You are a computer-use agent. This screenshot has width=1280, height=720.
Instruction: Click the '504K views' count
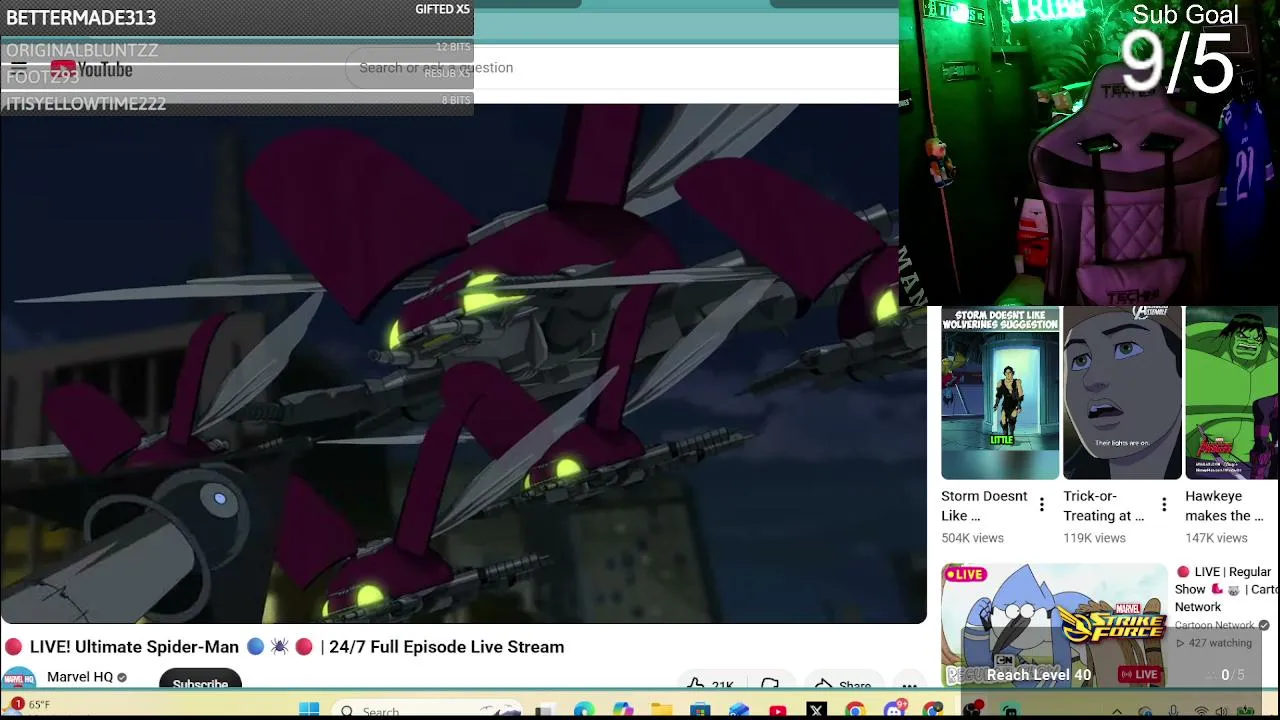pyautogui.click(x=972, y=538)
